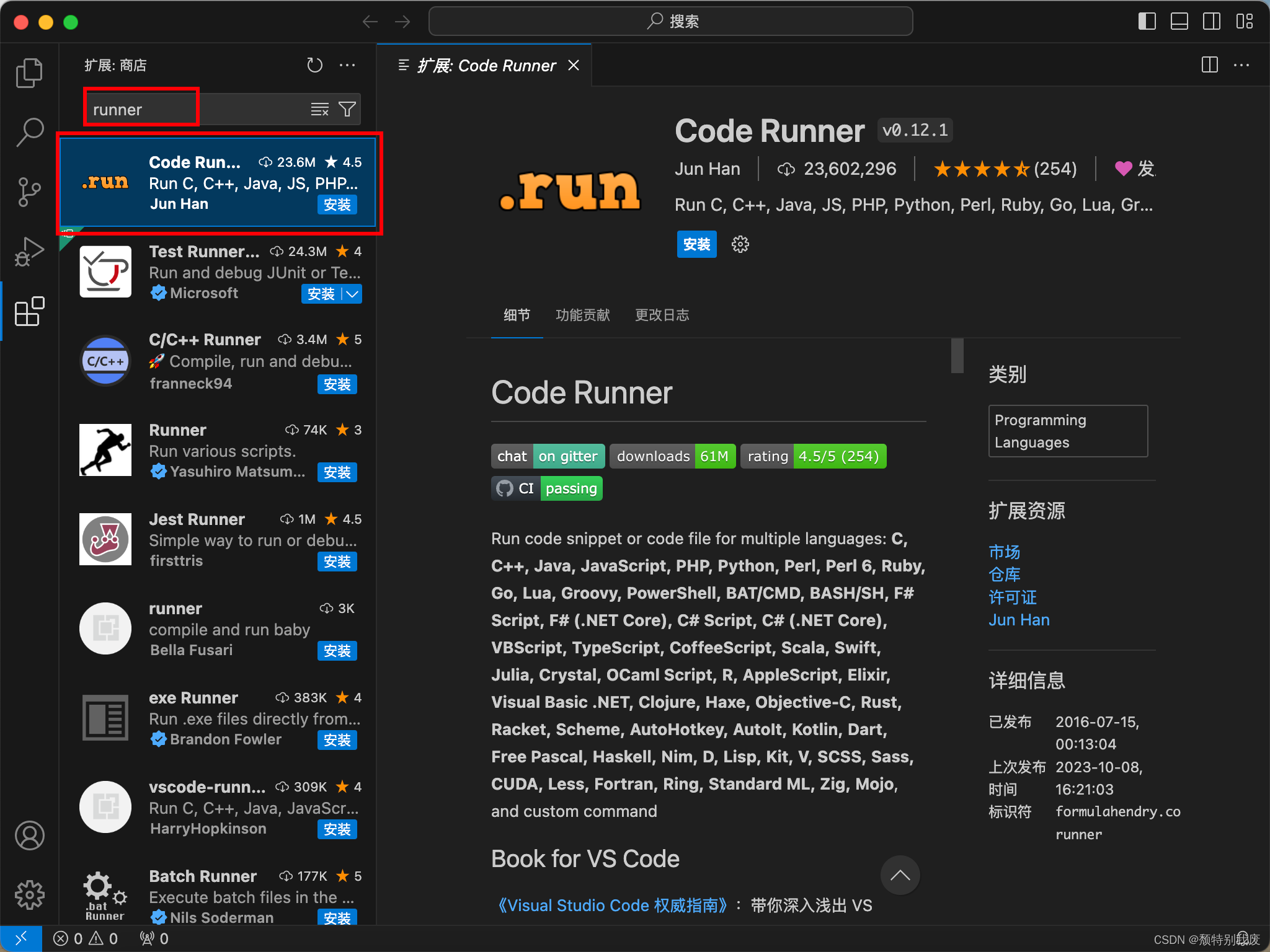
Task: Open the 仓库 repository link
Action: click(1005, 575)
